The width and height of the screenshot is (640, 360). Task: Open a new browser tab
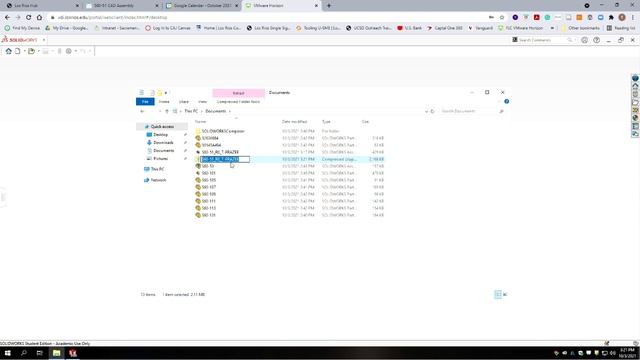click(x=329, y=6)
